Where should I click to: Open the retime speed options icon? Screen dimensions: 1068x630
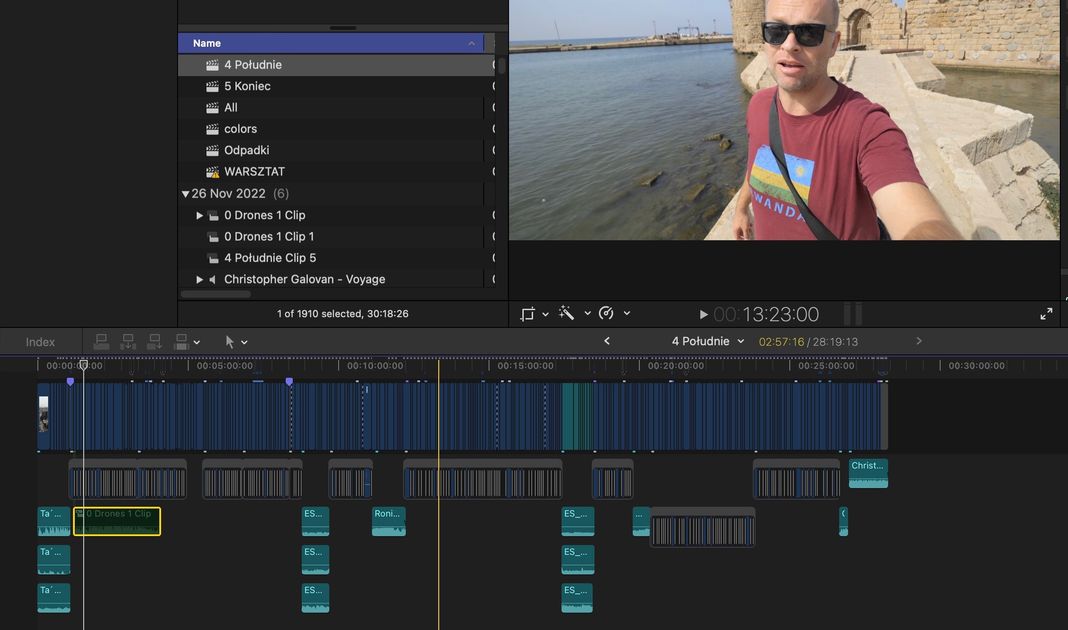point(606,314)
